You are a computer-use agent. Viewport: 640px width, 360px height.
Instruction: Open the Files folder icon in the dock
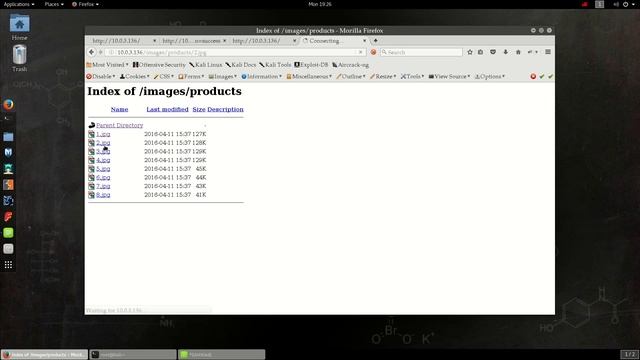[x=8, y=137]
